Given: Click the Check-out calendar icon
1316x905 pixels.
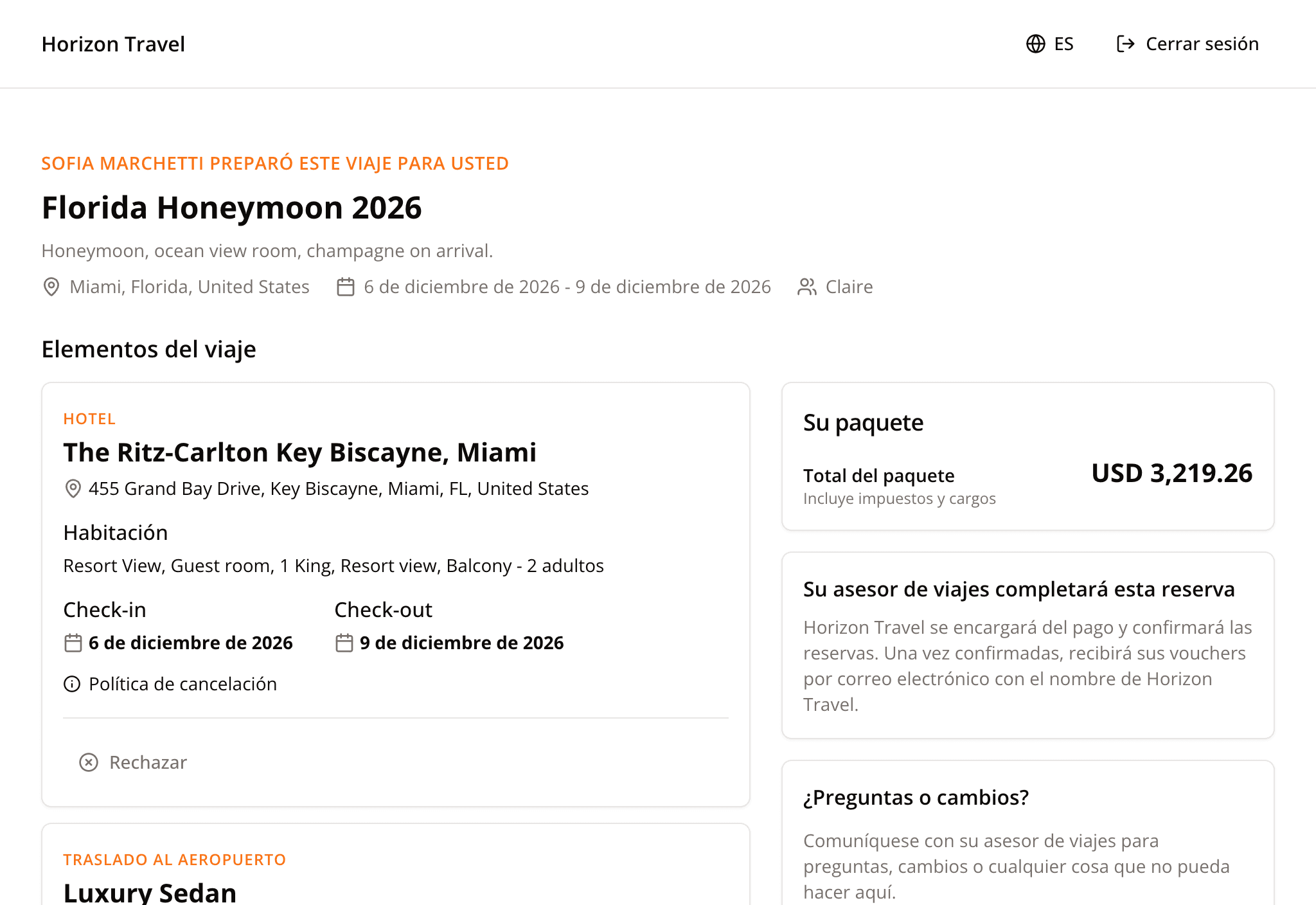Looking at the screenshot, I should [344, 643].
